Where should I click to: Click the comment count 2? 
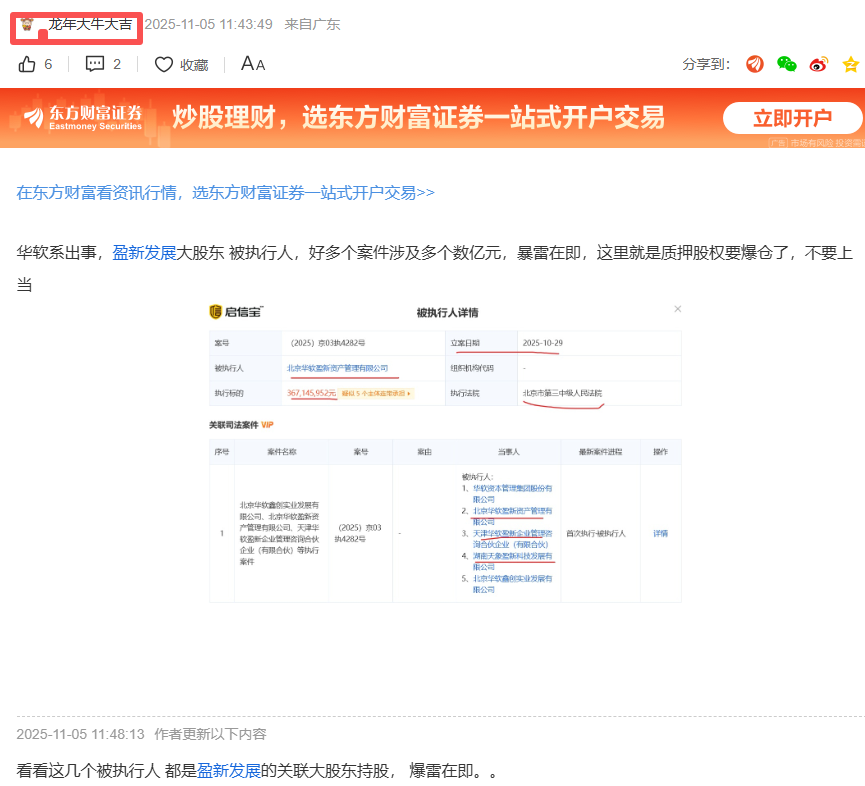(117, 65)
